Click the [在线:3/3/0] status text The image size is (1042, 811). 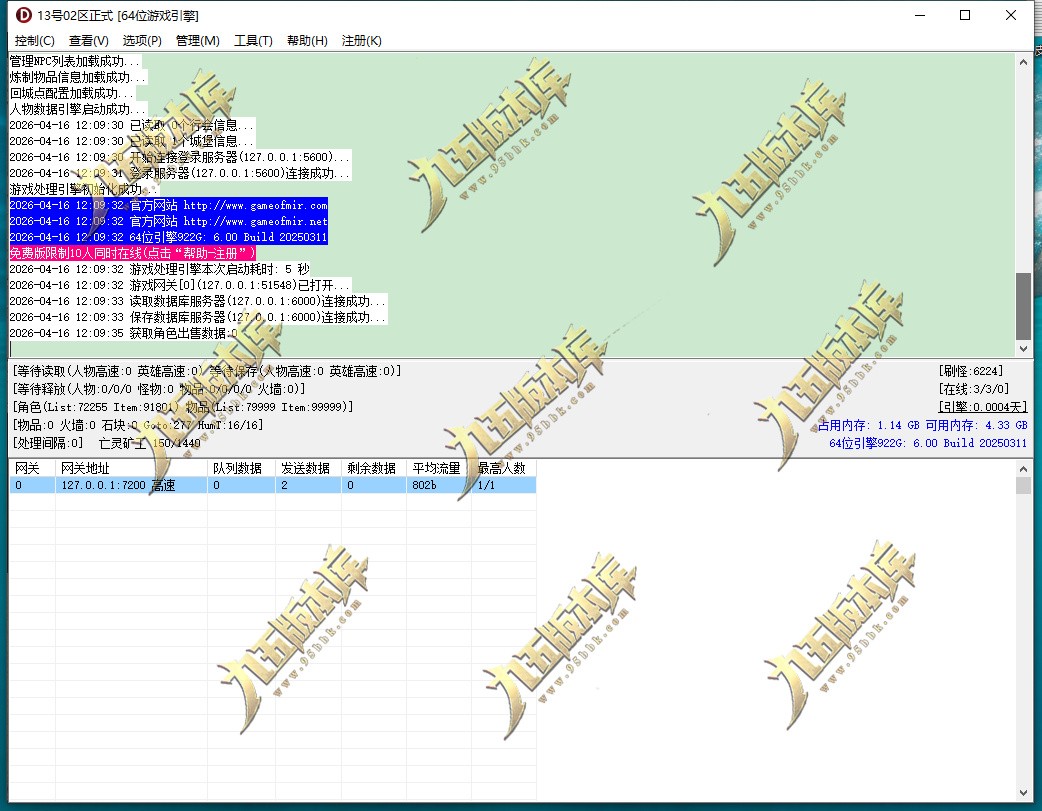click(x=974, y=389)
